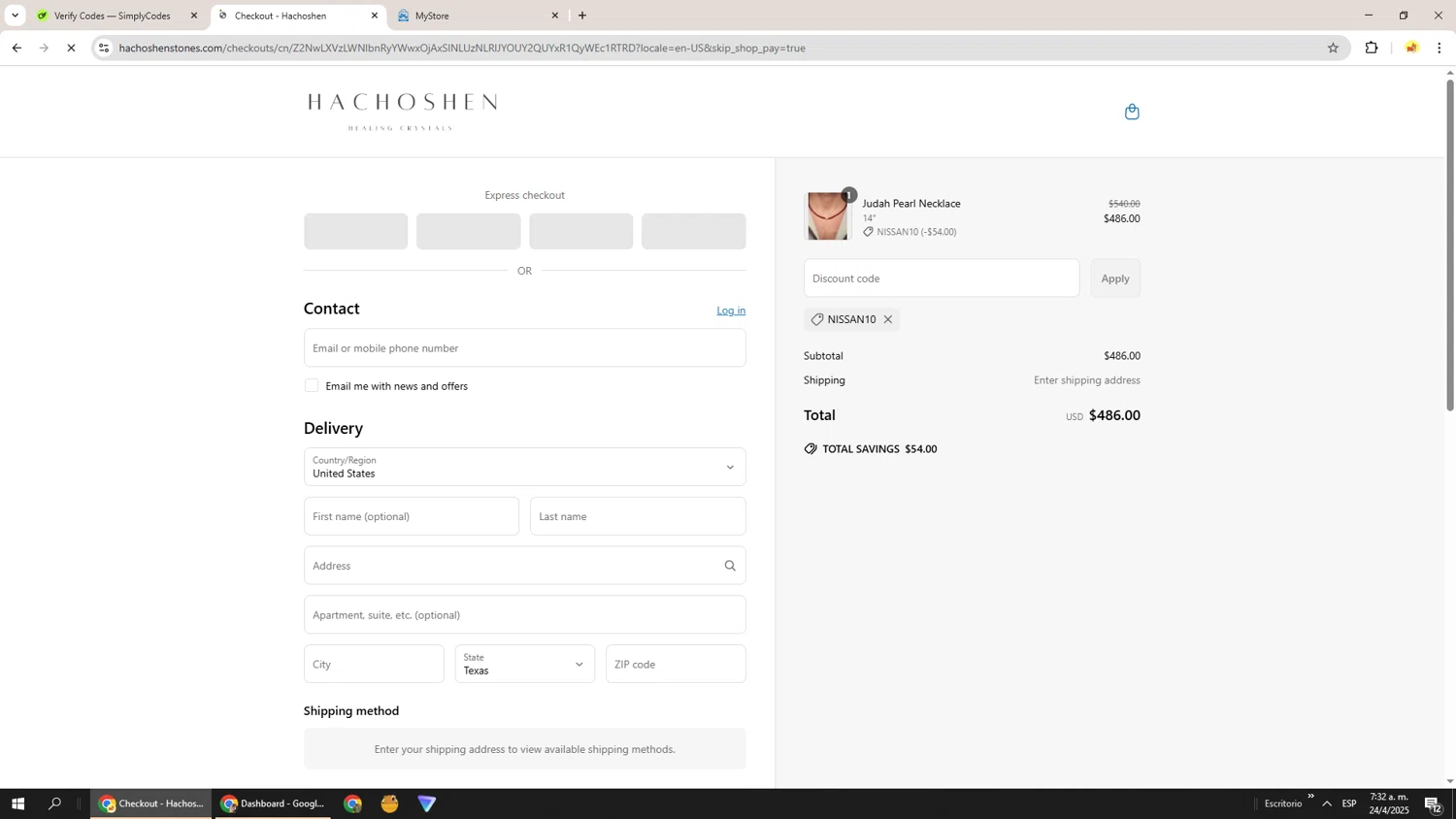
Task: Click fourth express checkout button
Action: coord(693,231)
